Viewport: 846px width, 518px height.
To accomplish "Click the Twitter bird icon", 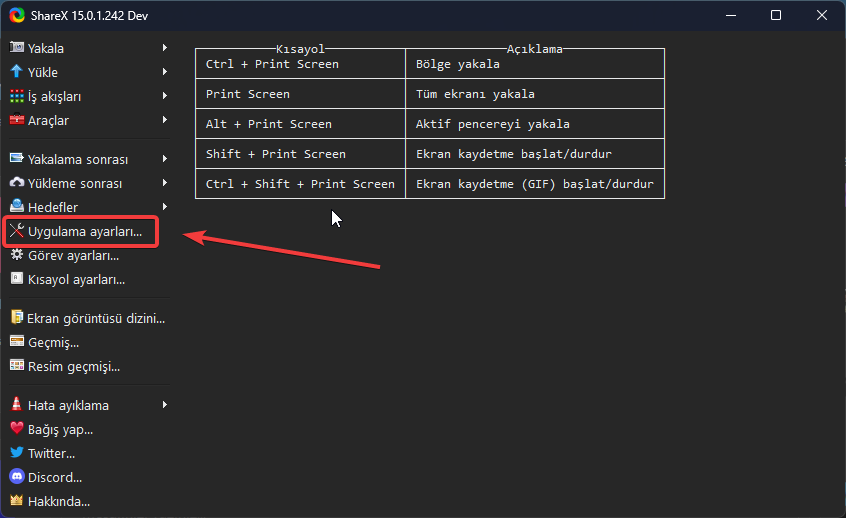I will coord(16,453).
